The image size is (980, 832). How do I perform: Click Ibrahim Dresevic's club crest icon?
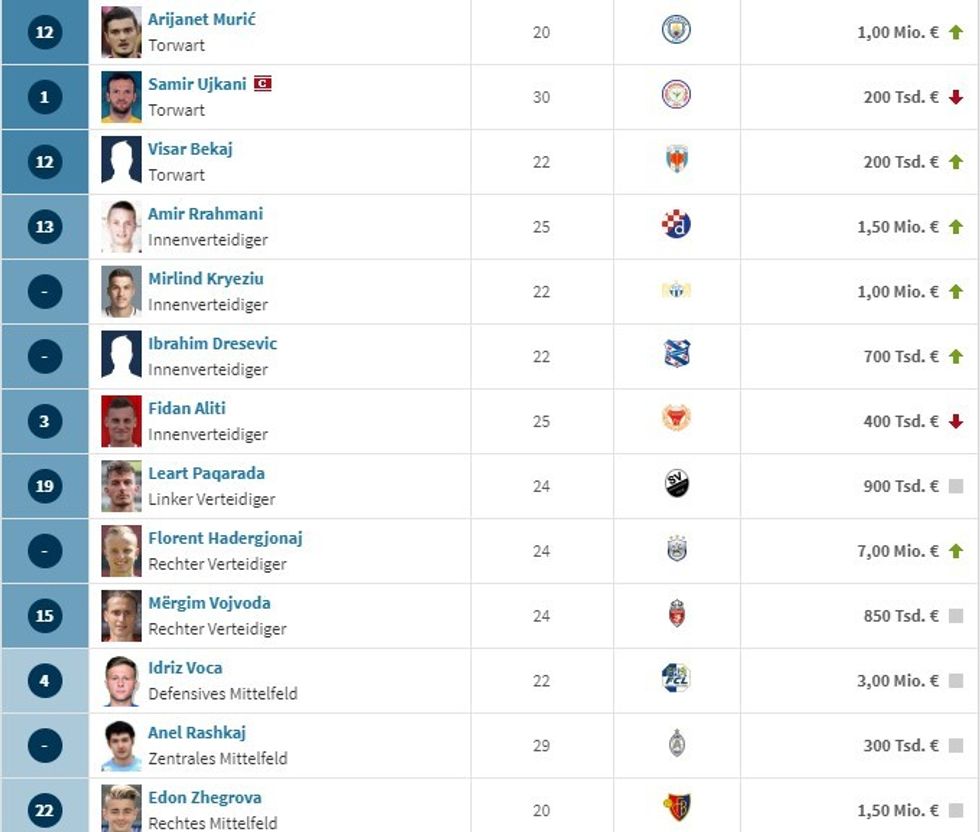pos(677,354)
